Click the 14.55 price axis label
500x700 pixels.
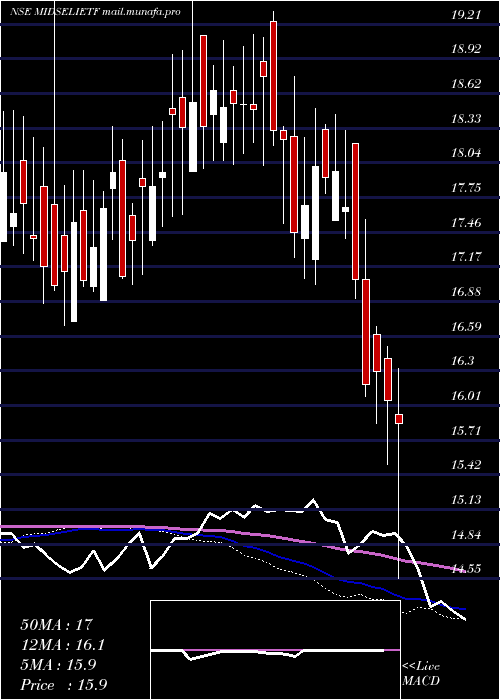coord(466,569)
